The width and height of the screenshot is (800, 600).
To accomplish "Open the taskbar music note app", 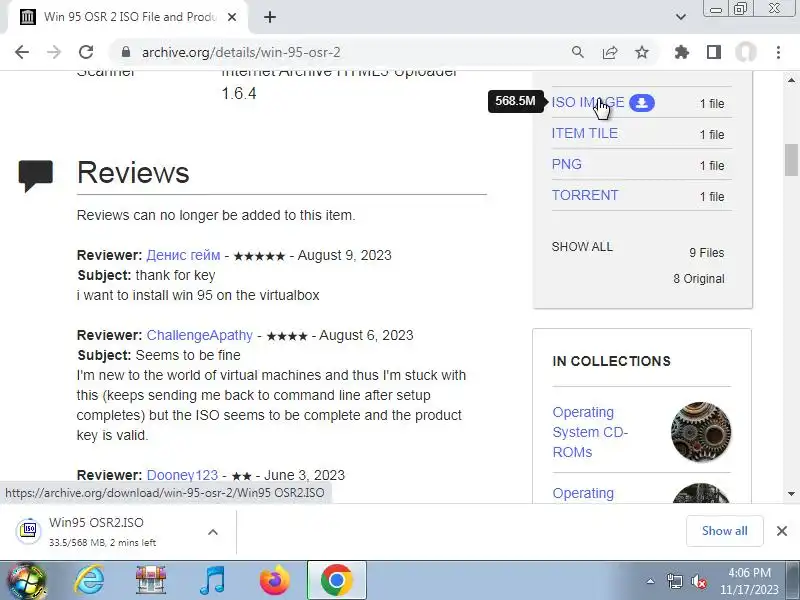I will tap(212, 580).
